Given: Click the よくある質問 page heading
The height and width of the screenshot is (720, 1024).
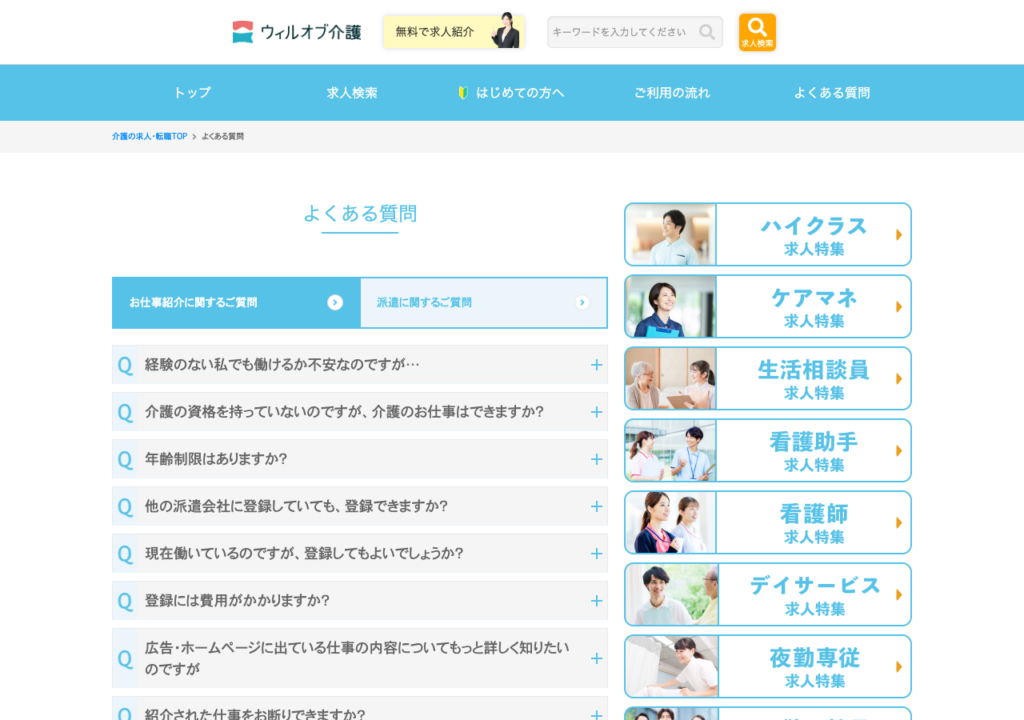Looking at the screenshot, I should click(360, 213).
